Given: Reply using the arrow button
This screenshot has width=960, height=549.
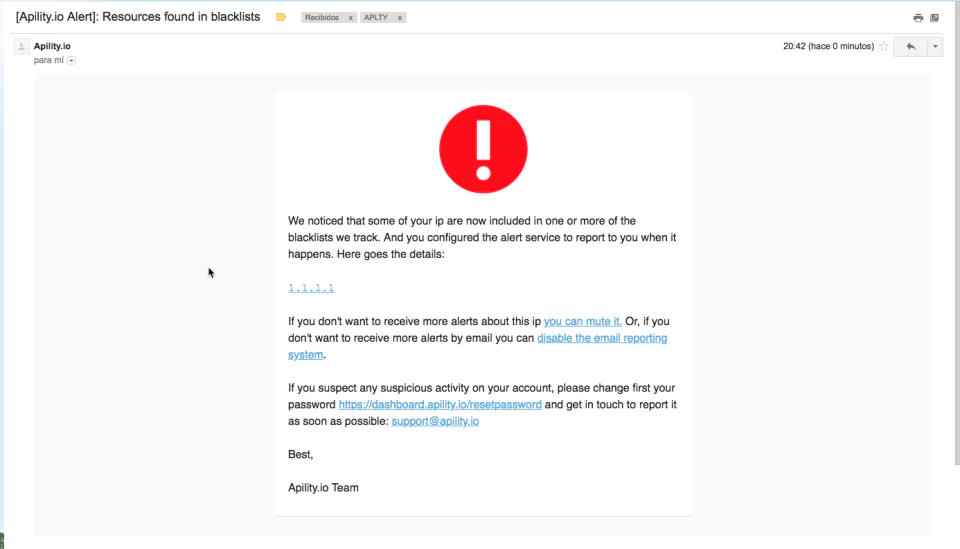Looking at the screenshot, I should coord(910,47).
